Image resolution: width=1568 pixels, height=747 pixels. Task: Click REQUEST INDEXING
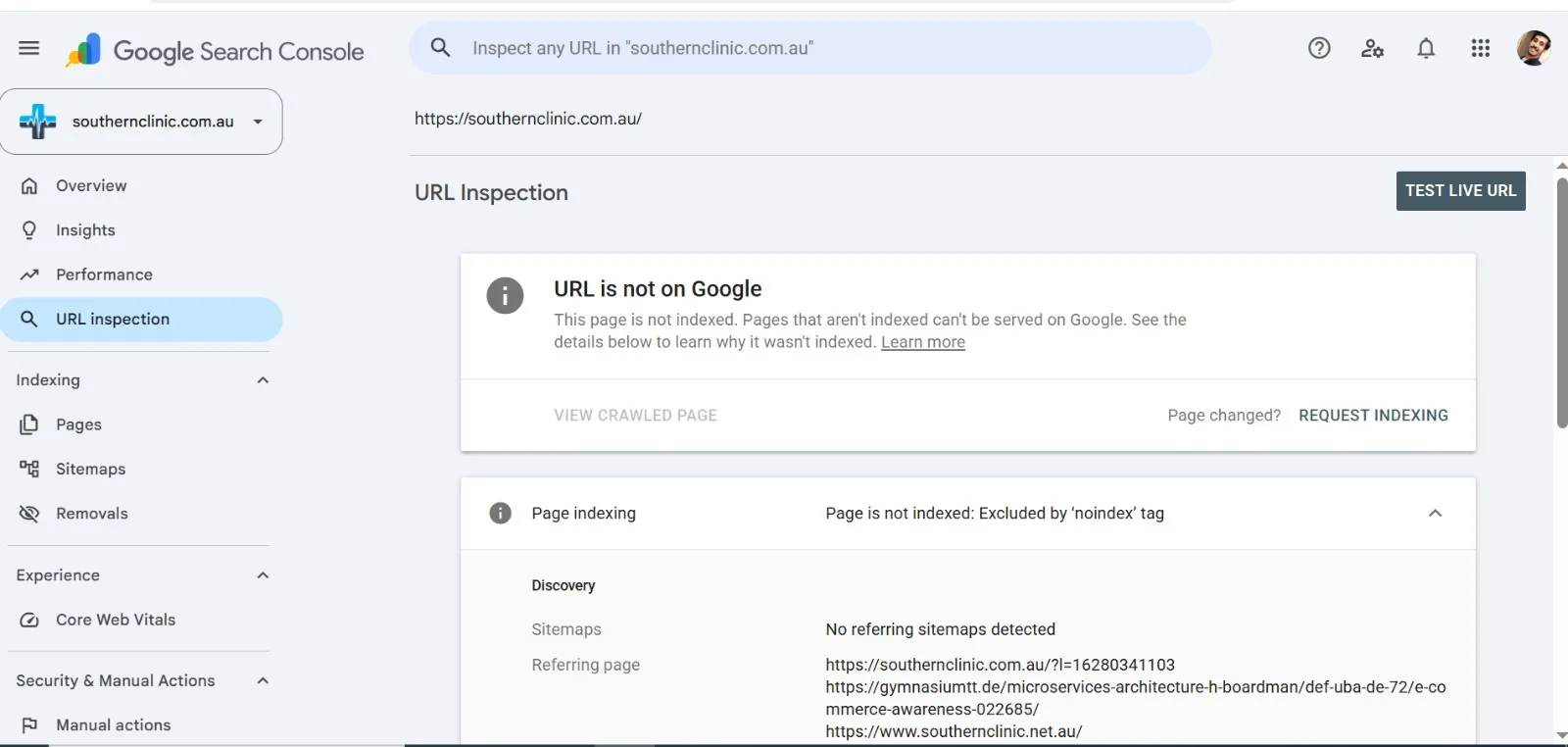pos(1373,416)
